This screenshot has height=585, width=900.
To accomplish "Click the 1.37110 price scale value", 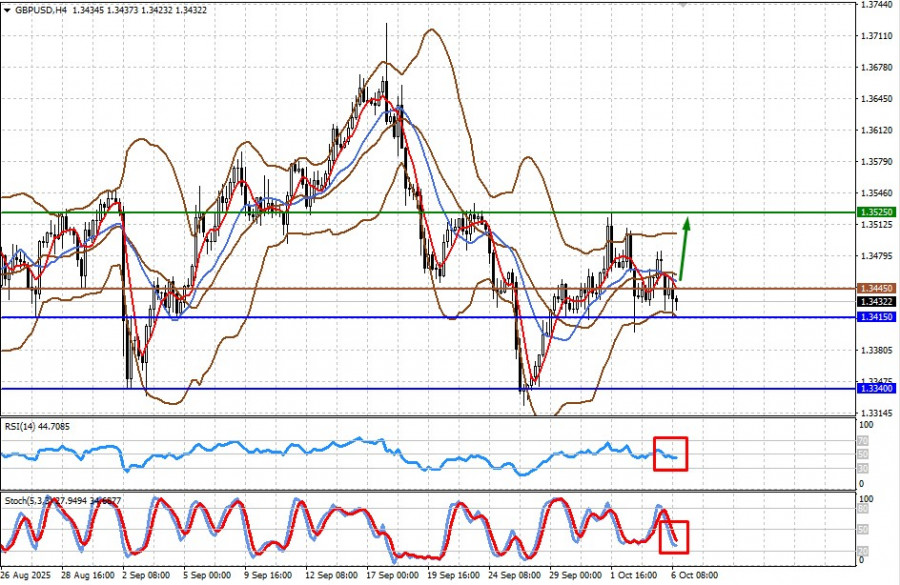I will [x=876, y=36].
